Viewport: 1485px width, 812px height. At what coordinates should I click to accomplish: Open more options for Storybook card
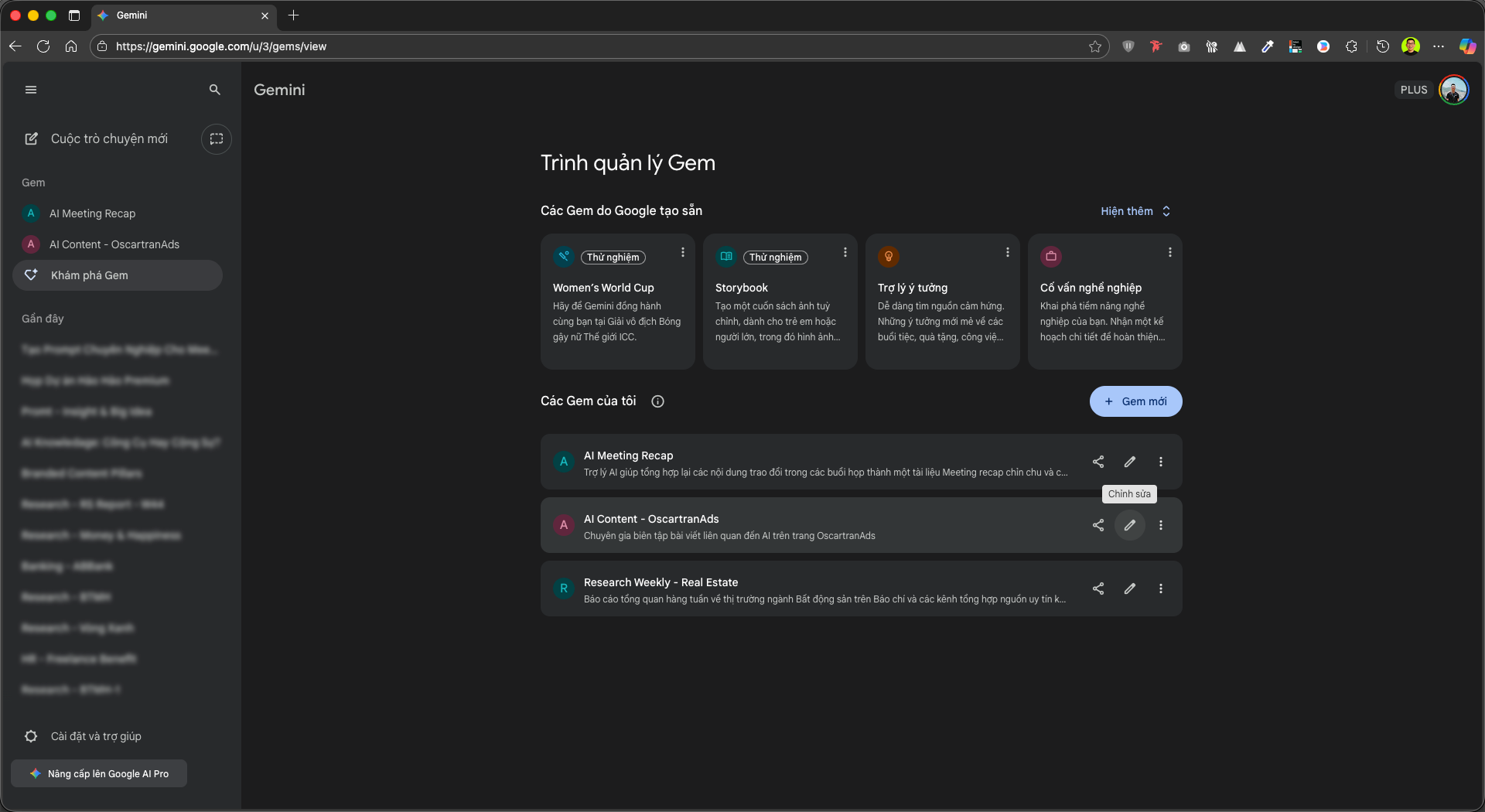pos(845,253)
